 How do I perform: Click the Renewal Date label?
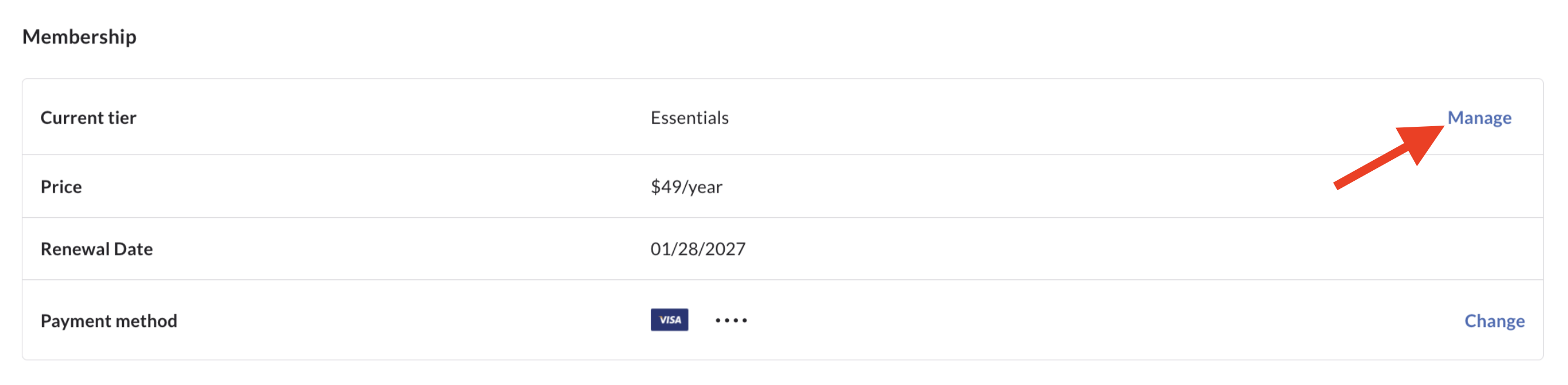96,248
